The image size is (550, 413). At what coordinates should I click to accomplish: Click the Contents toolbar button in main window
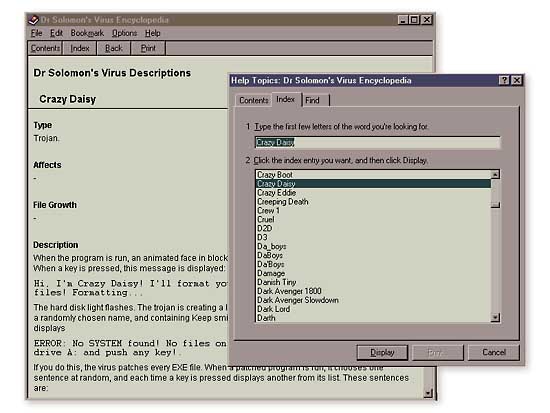click(45, 48)
